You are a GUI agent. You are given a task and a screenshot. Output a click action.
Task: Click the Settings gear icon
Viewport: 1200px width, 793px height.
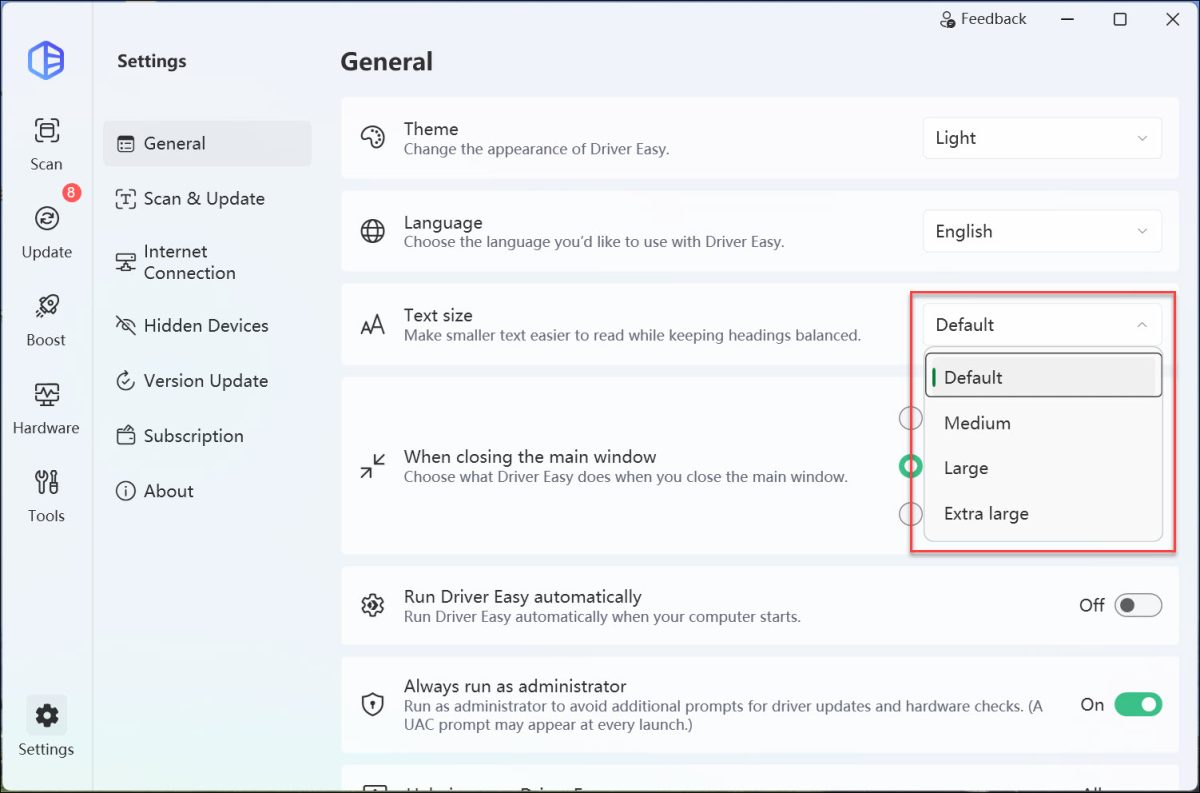(46, 716)
